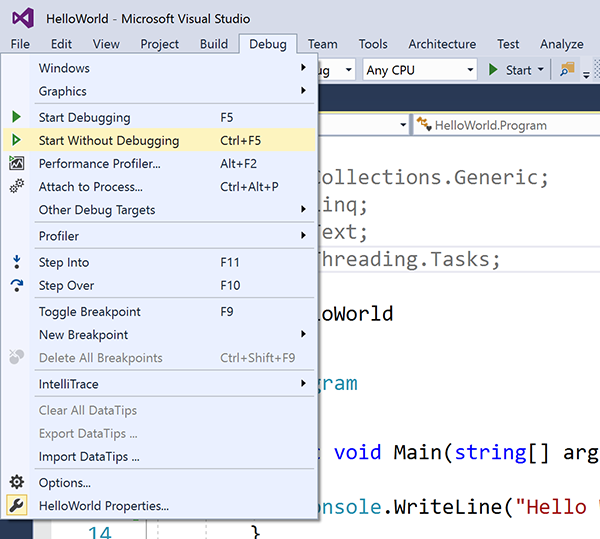This screenshot has width=600, height=539.
Task: Select Performance Profiler menu item
Action: (x=159, y=163)
